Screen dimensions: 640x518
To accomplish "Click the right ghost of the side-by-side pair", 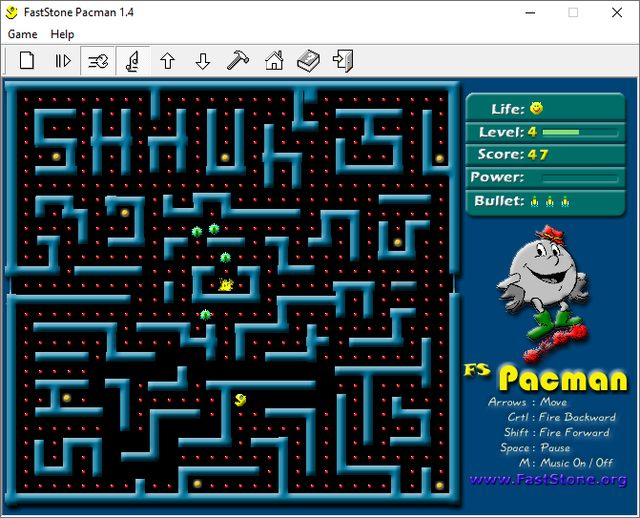I will [214, 229].
